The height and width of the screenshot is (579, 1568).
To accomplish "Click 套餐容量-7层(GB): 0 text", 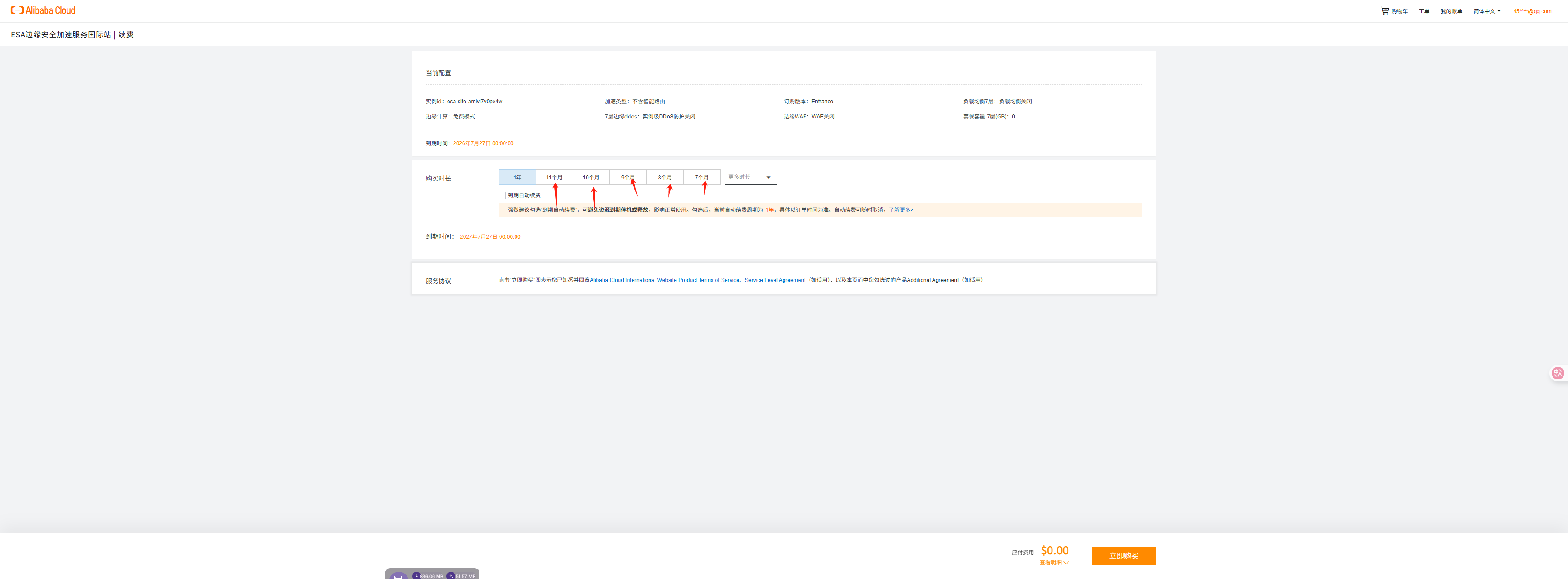I will (989, 117).
